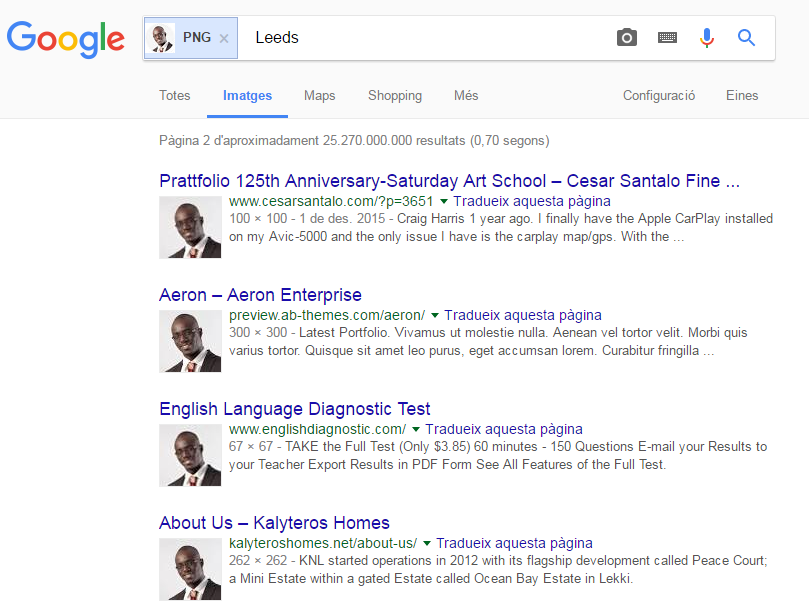Click thumbnail of the Aeron result

190,341
